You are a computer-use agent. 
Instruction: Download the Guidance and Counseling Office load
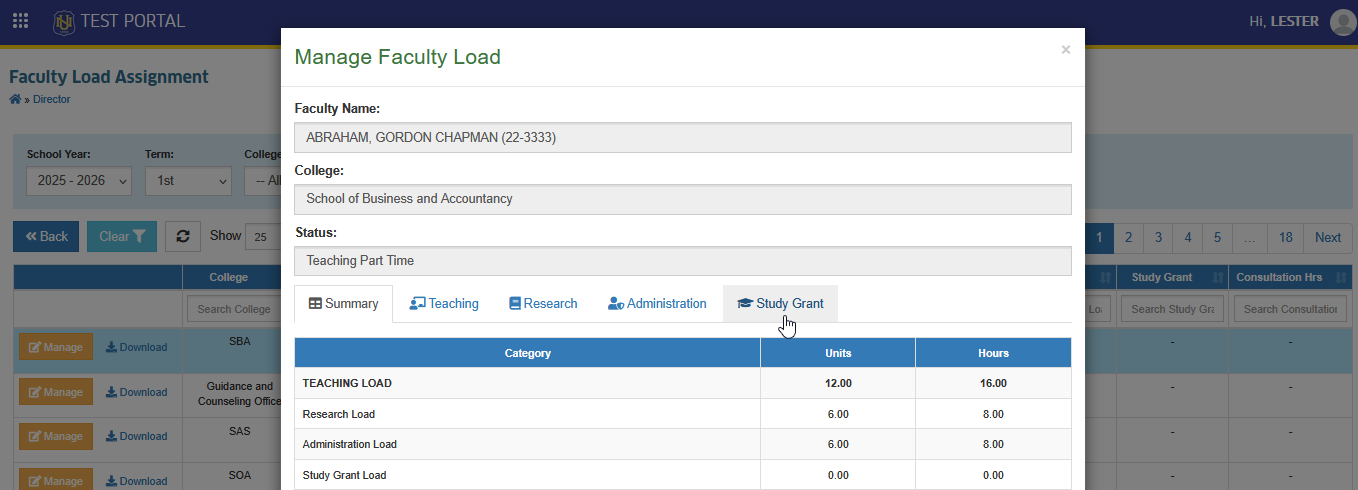tap(136, 392)
